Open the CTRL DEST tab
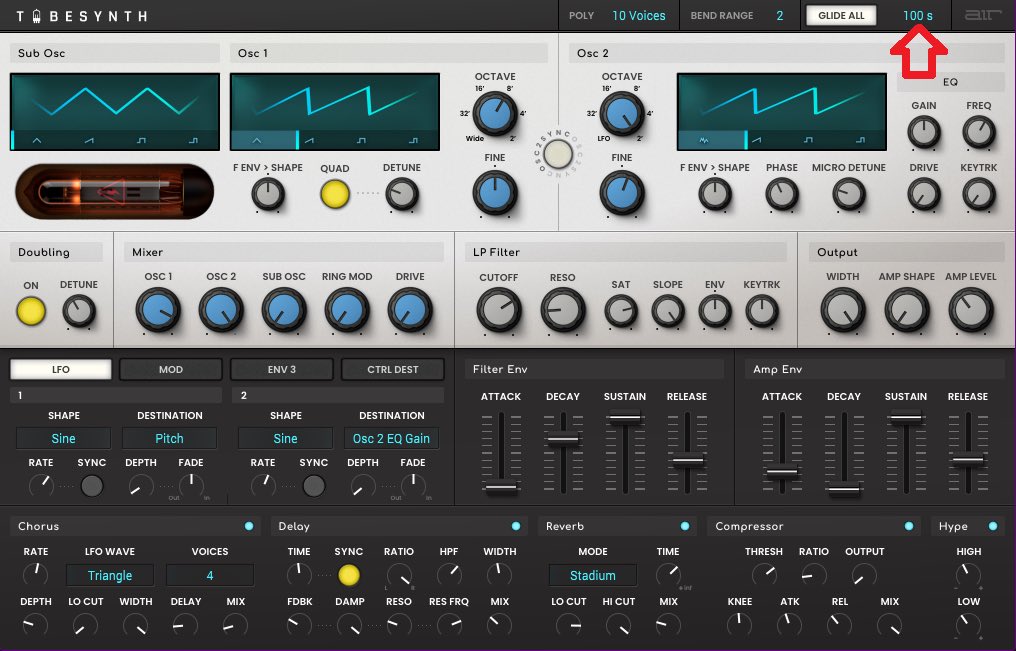The width and height of the screenshot is (1016, 651). point(392,369)
